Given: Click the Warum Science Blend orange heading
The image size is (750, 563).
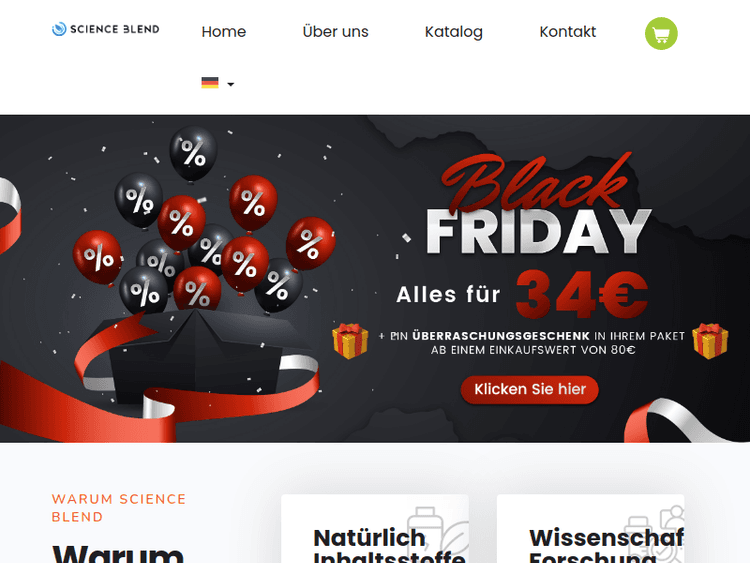Looking at the screenshot, I should [x=119, y=508].
